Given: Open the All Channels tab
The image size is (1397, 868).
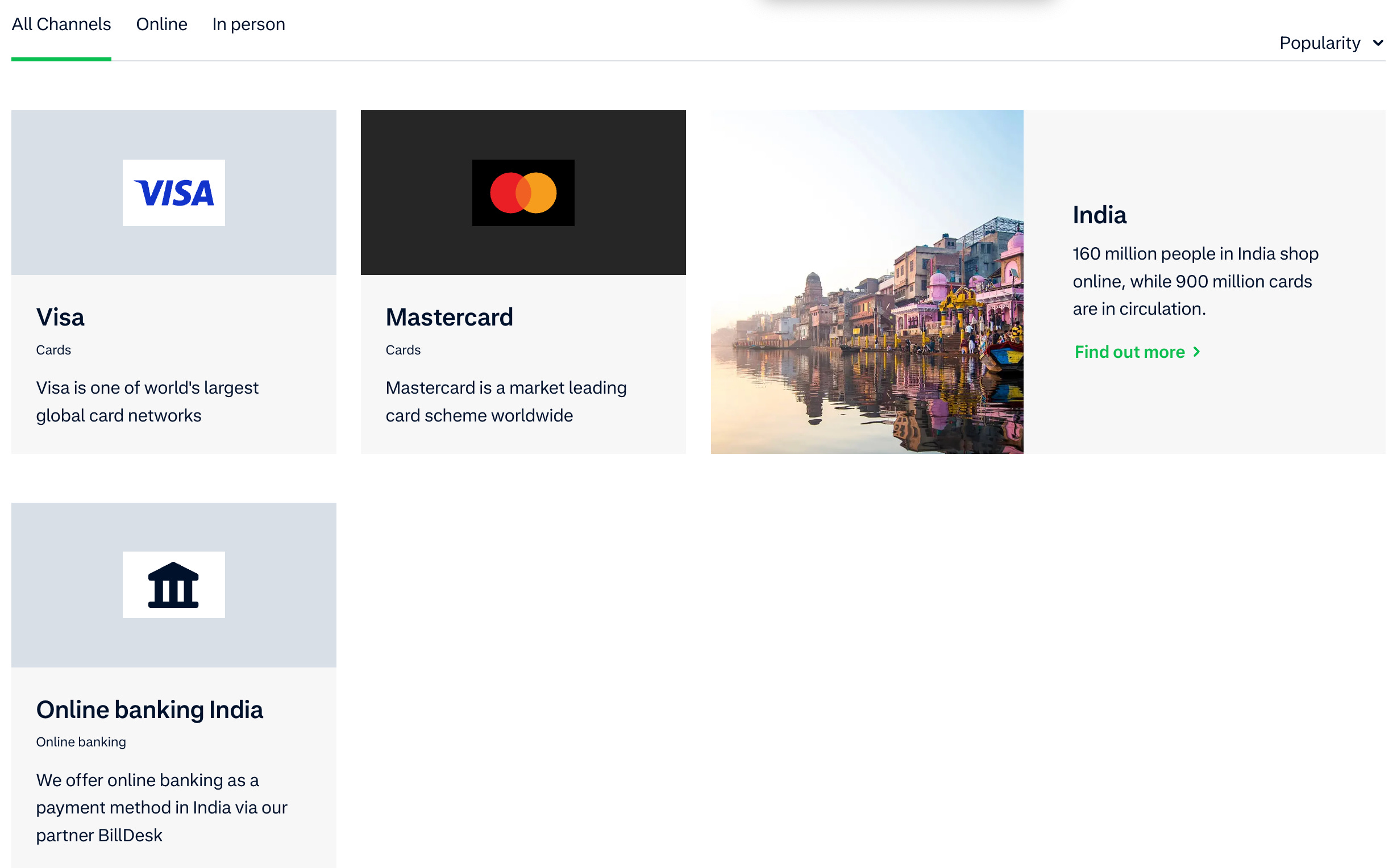Looking at the screenshot, I should [61, 24].
